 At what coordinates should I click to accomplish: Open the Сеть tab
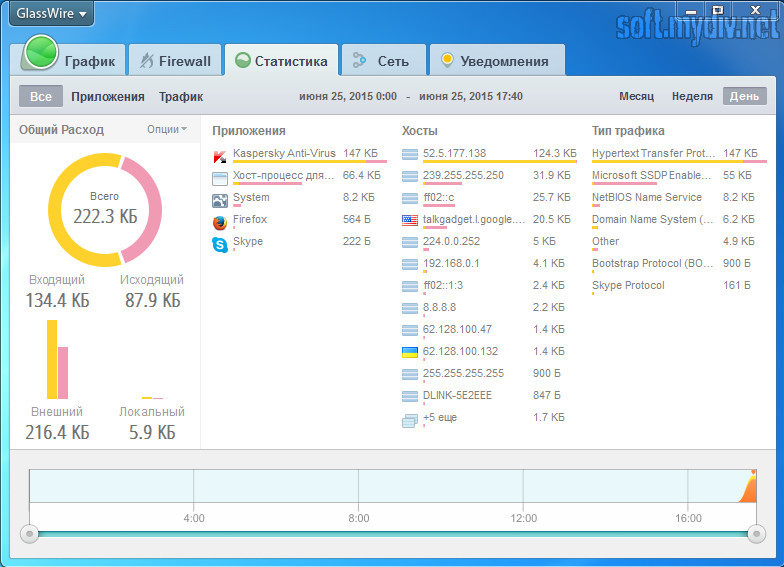(384, 60)
